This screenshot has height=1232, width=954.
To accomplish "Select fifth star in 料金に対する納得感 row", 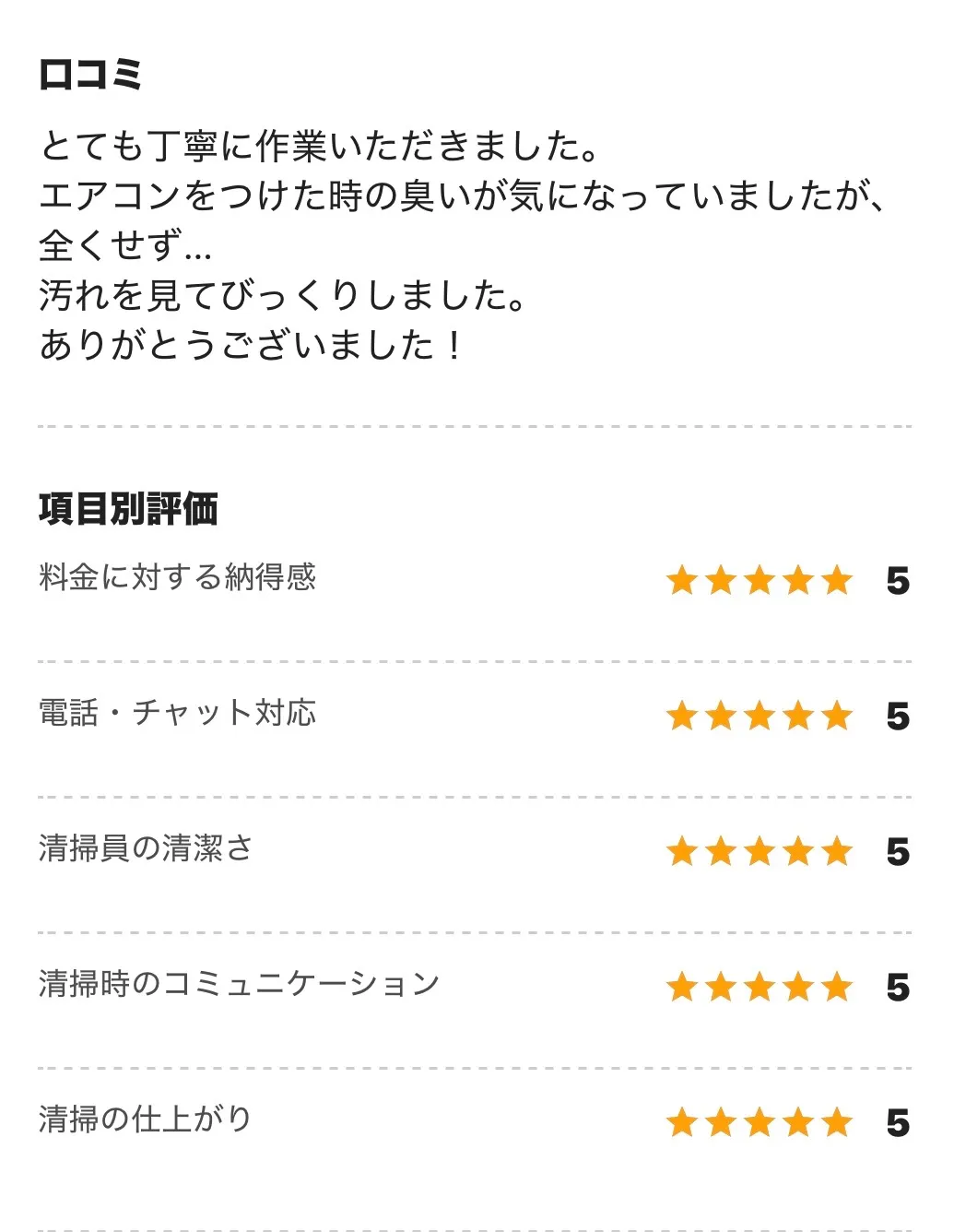I will coord(837,581).
